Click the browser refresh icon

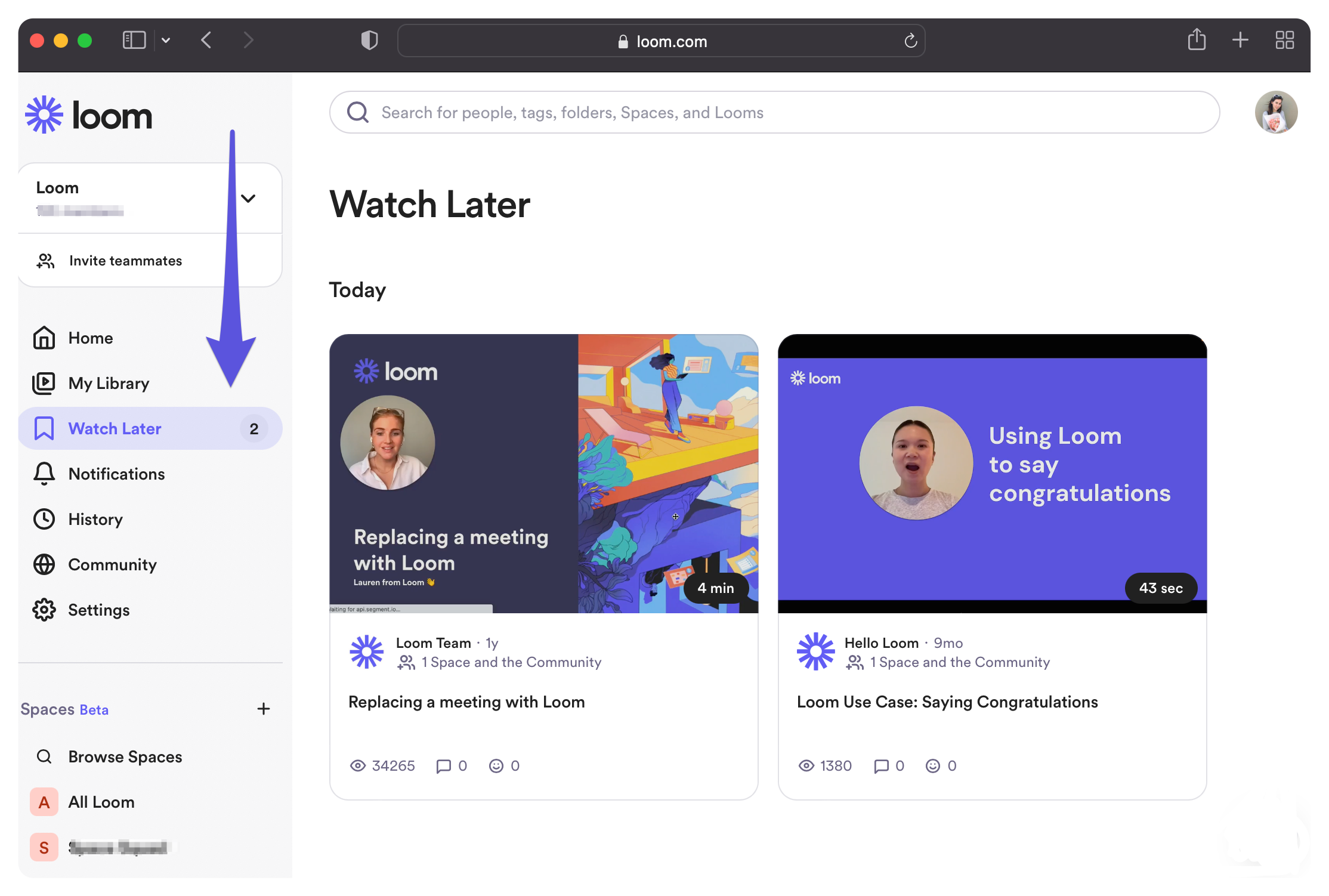pos(909,40)
